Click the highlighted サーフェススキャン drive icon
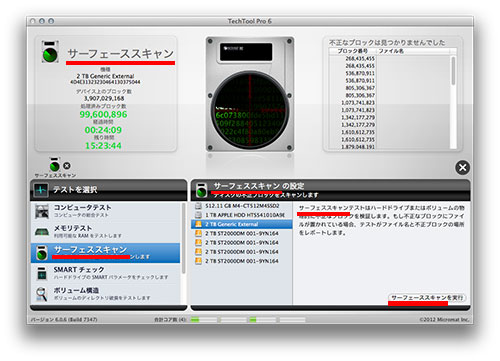This screenshot has width=500, height=361. click(x=42, y=253)
